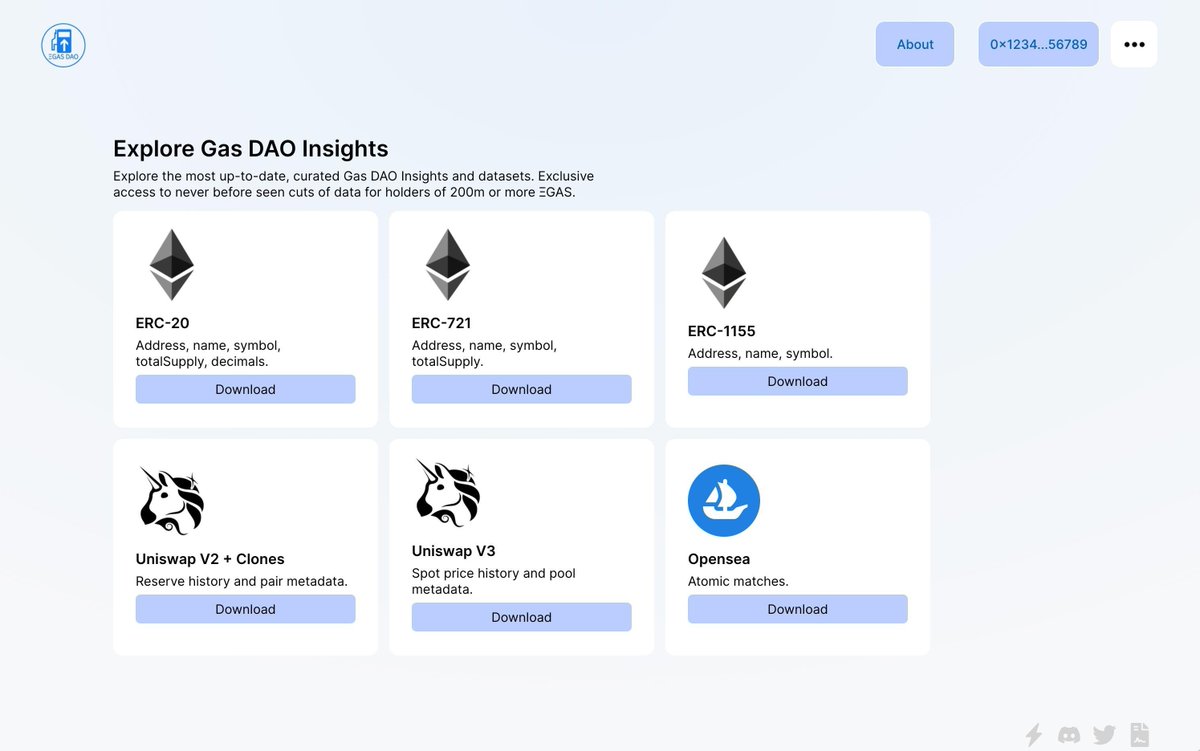Click the lightning bolt footer icon
Viewport: 1200px width, 751px height.
(x=1035, y=735)
